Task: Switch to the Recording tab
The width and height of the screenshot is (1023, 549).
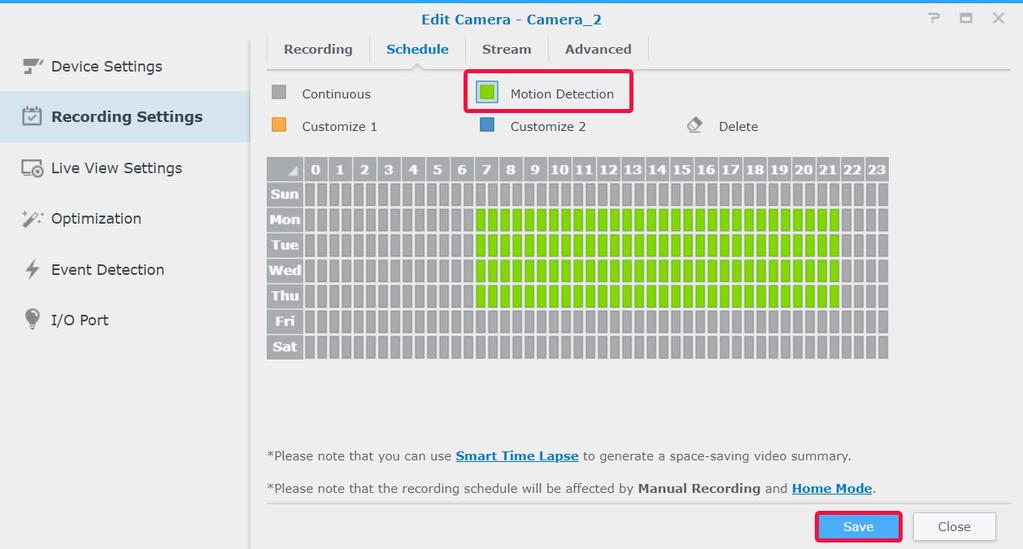Action: (318, 49)
